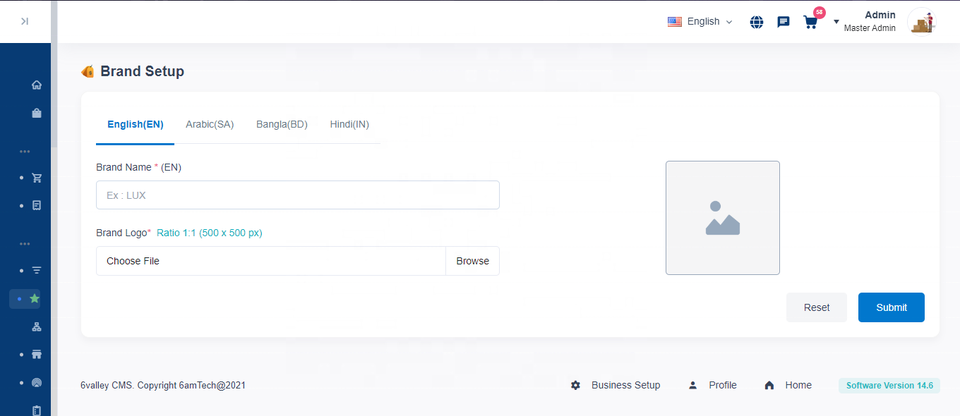Open the POS shopping bag icon in sidebar

click(37, 113)
